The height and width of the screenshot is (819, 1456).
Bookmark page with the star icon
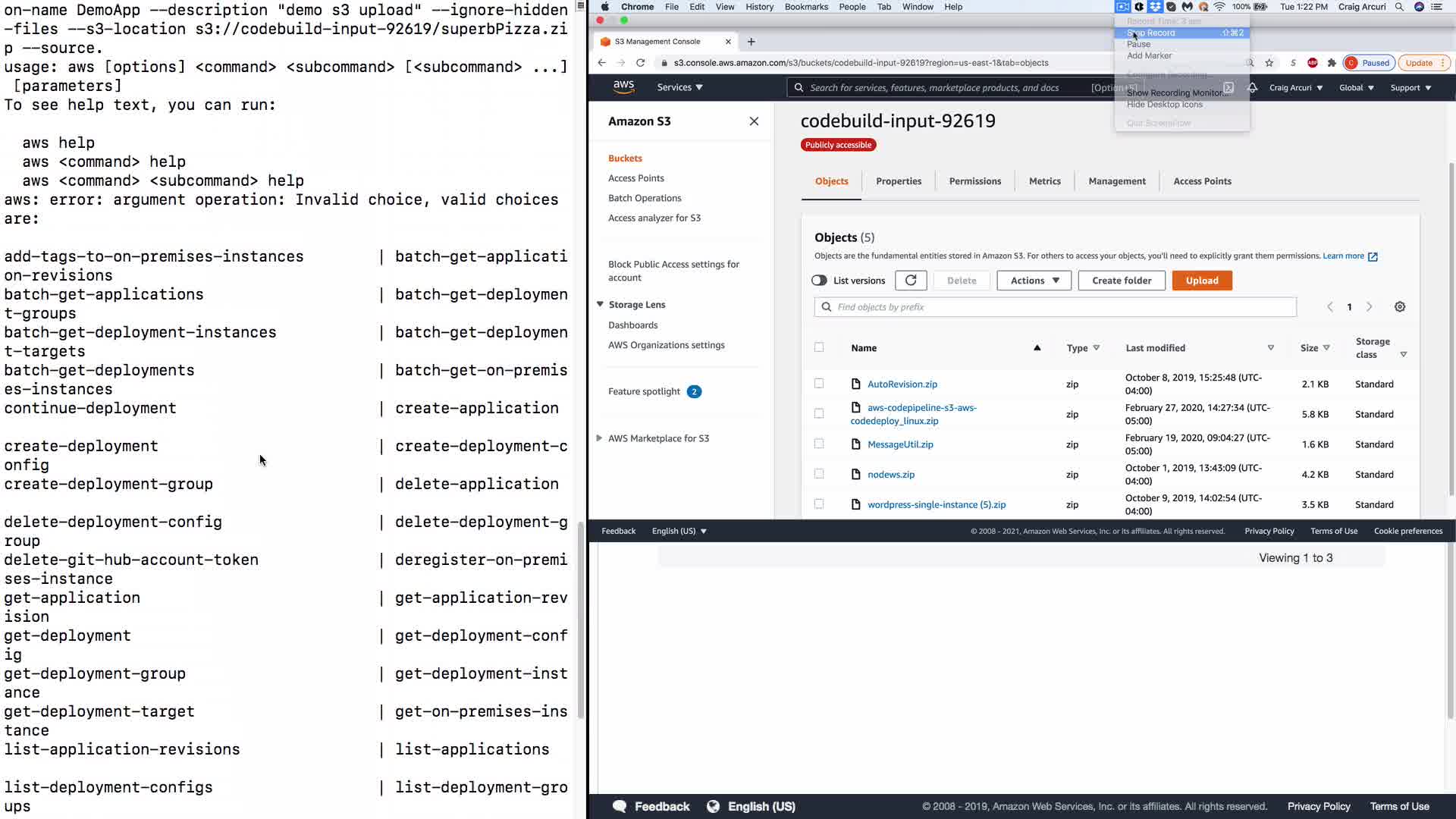[1269, 63]
